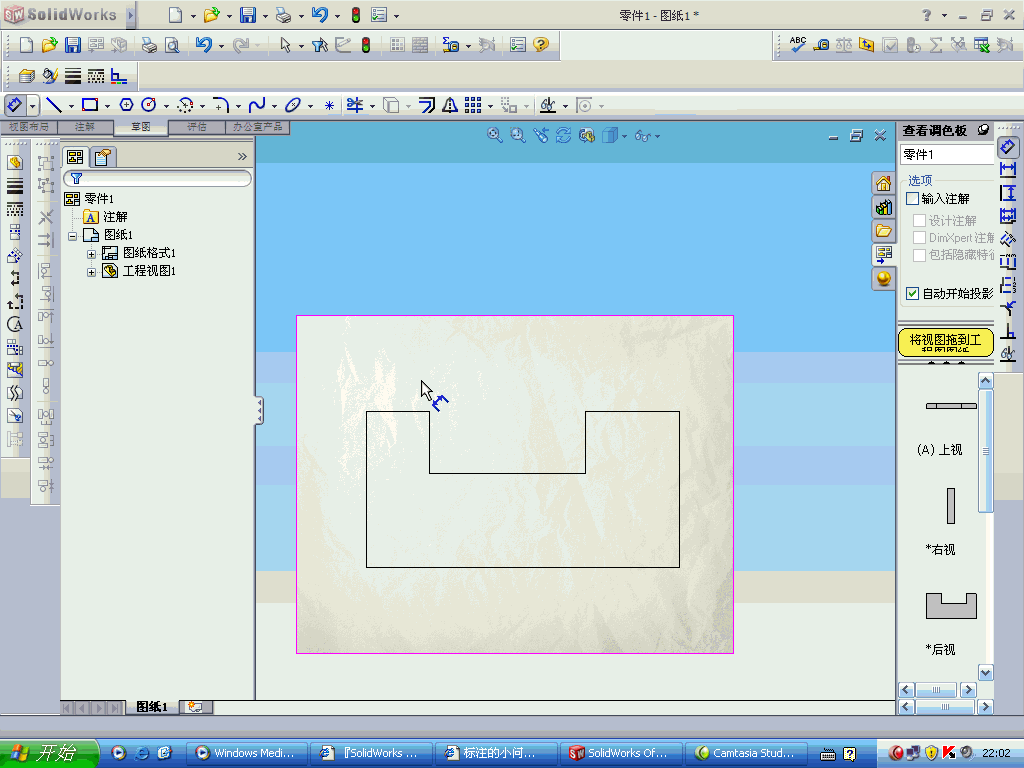
Task: Switch to the FeatureManager design tree tab
Action: coord(75,157)
